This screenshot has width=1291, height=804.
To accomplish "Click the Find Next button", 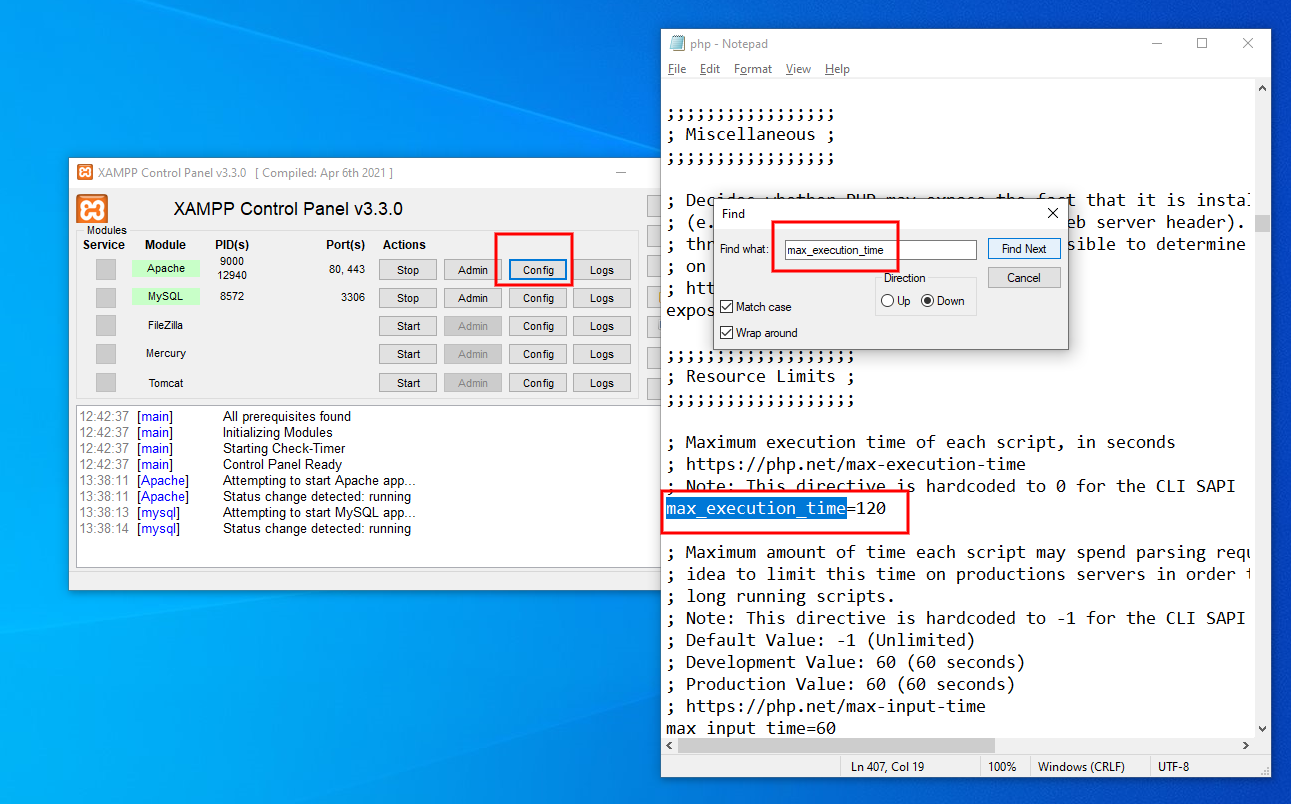I will [x=1023, y=248].
